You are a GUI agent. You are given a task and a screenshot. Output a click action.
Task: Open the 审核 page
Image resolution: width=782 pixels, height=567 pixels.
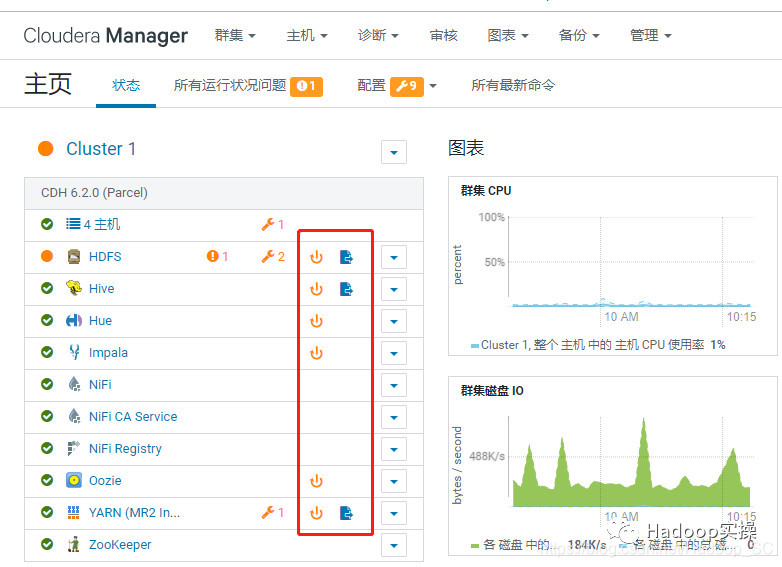(x=443, y=35)
